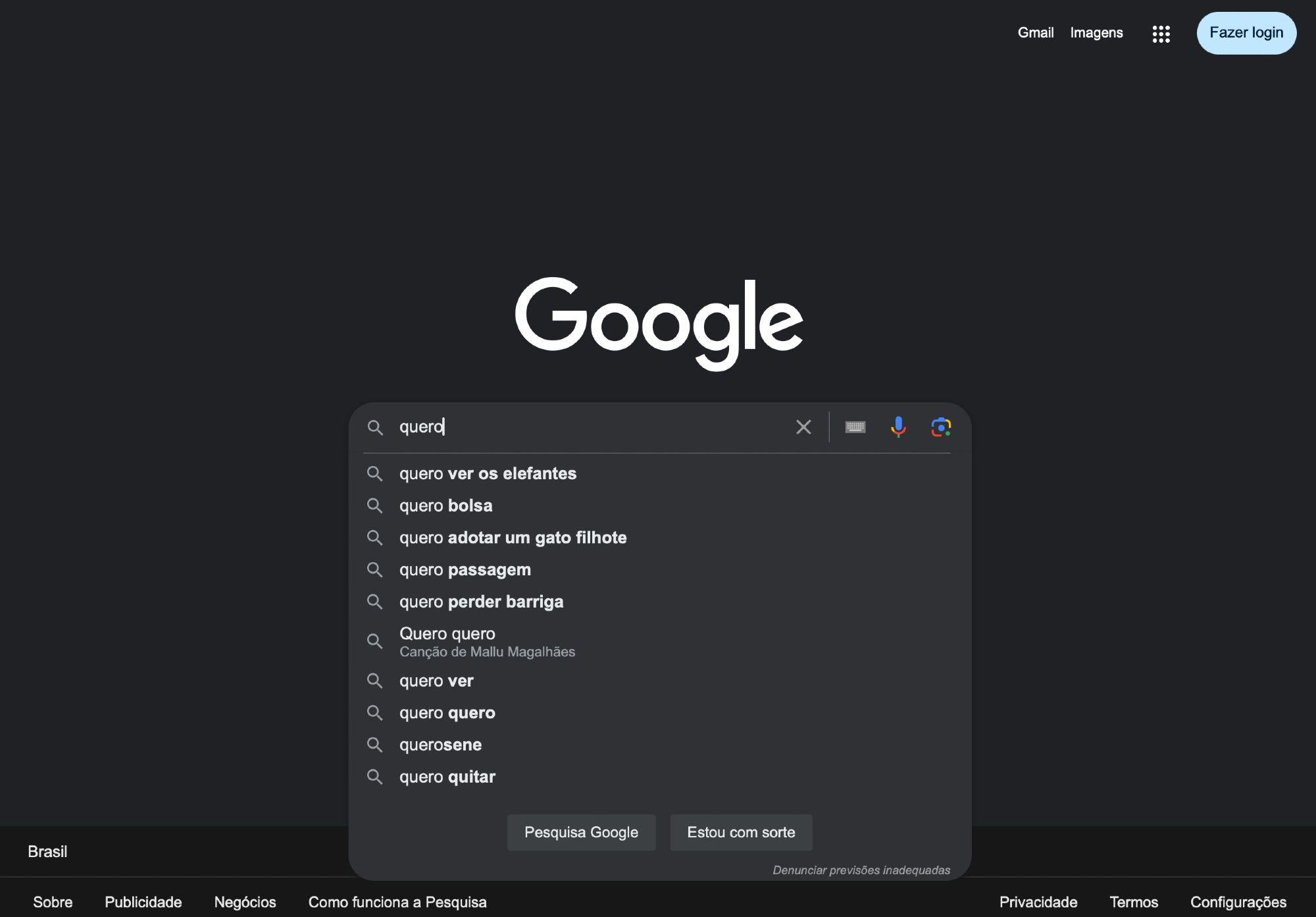
Task: Click into the search field containing 'quero'
Action: (592, 427)
